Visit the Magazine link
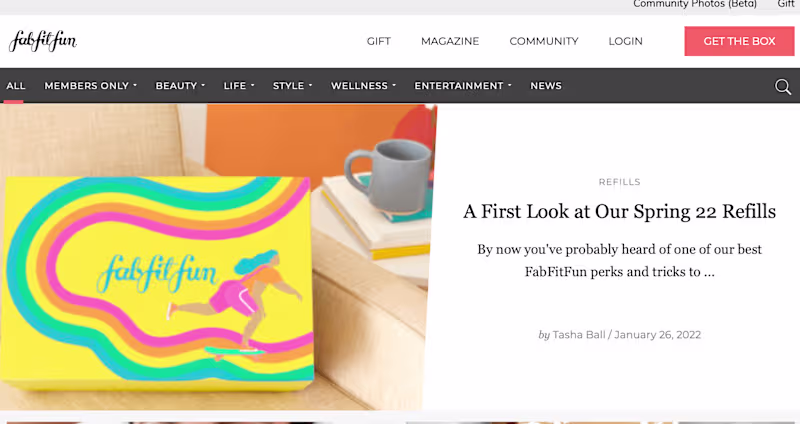Image resolution: width=800 pixels, height=424 pixels. tap(450, 41)
